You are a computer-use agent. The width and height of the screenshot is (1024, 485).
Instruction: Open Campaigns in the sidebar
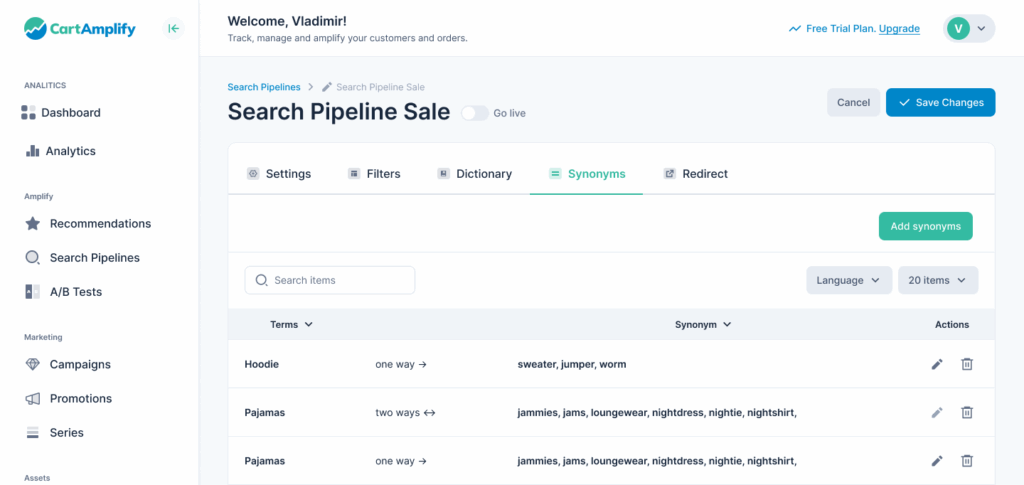tap(80, 365)
